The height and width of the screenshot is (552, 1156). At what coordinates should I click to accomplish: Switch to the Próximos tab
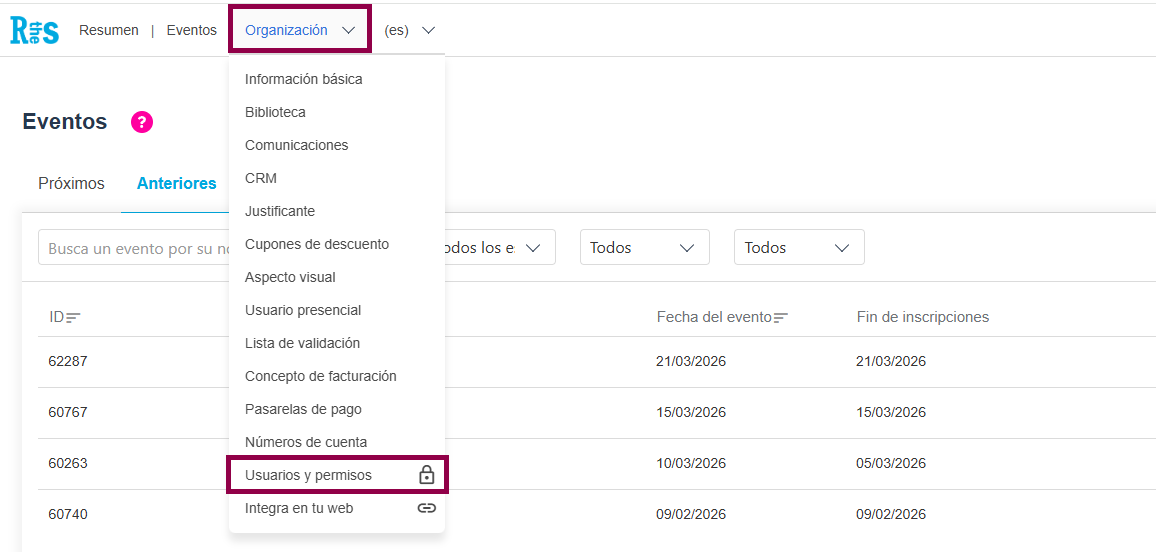click(71, 183)
